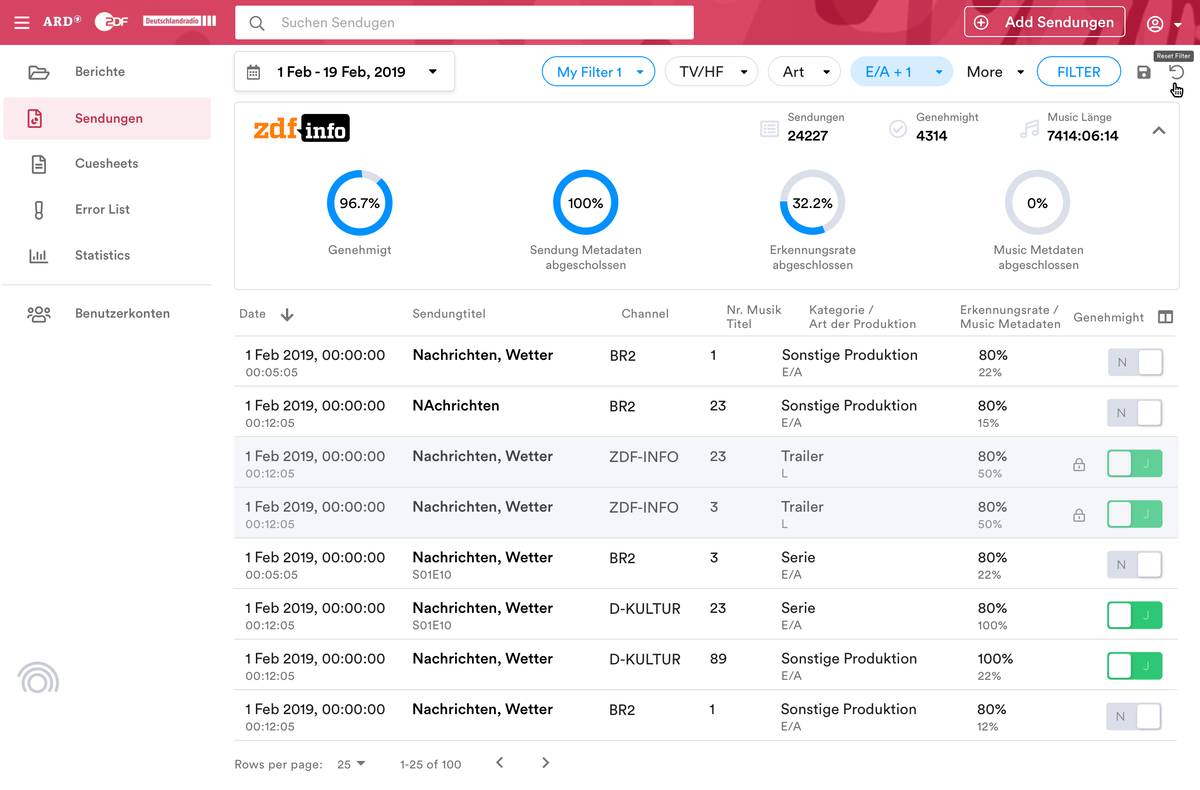Open Cuesheets in the sidebar
Viewport: 1200px width, 790px height.
tap(106, 164)
